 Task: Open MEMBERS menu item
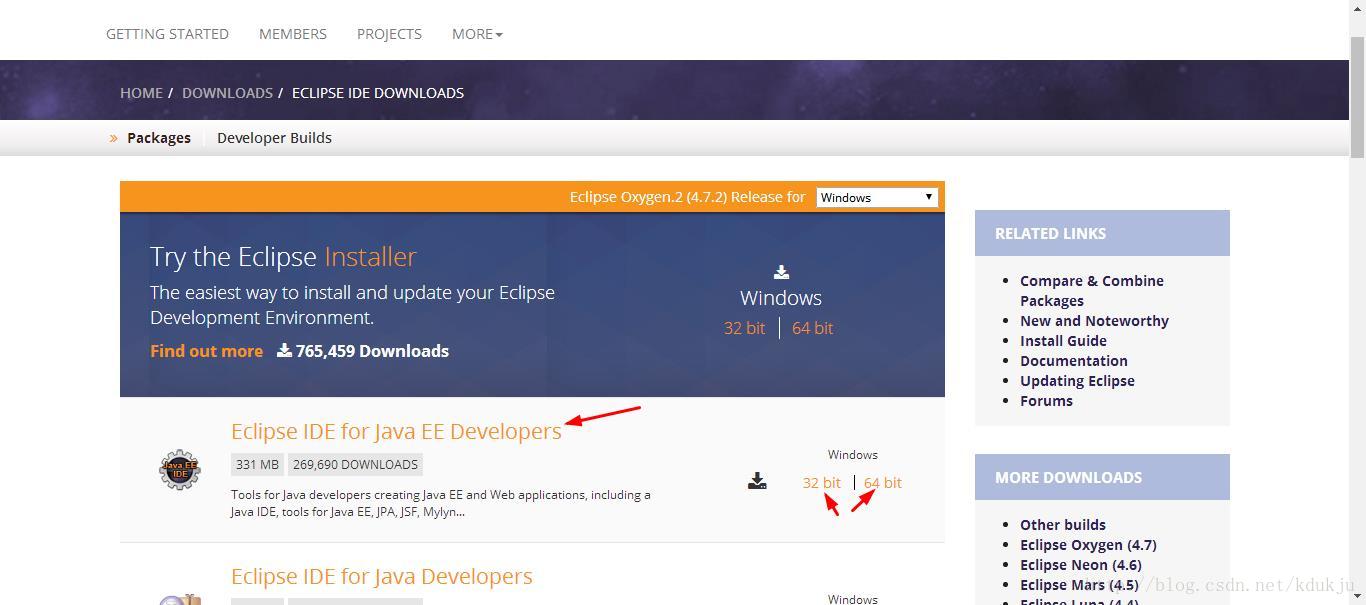pyautogui.click(x=293, y=34)
